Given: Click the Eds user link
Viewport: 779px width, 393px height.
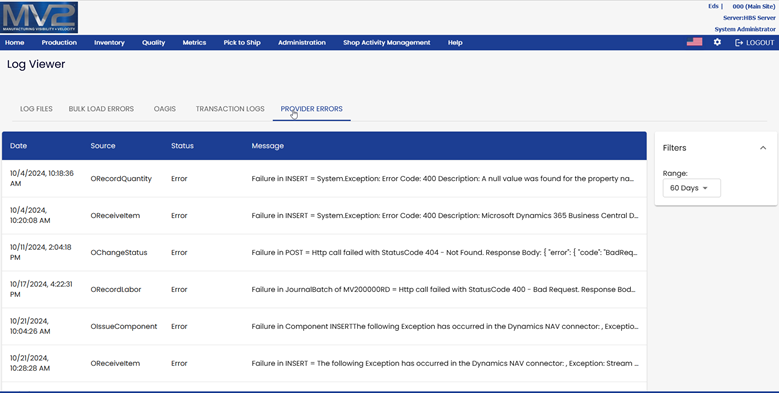Looking at the screenshot, I should pos(713,6).
